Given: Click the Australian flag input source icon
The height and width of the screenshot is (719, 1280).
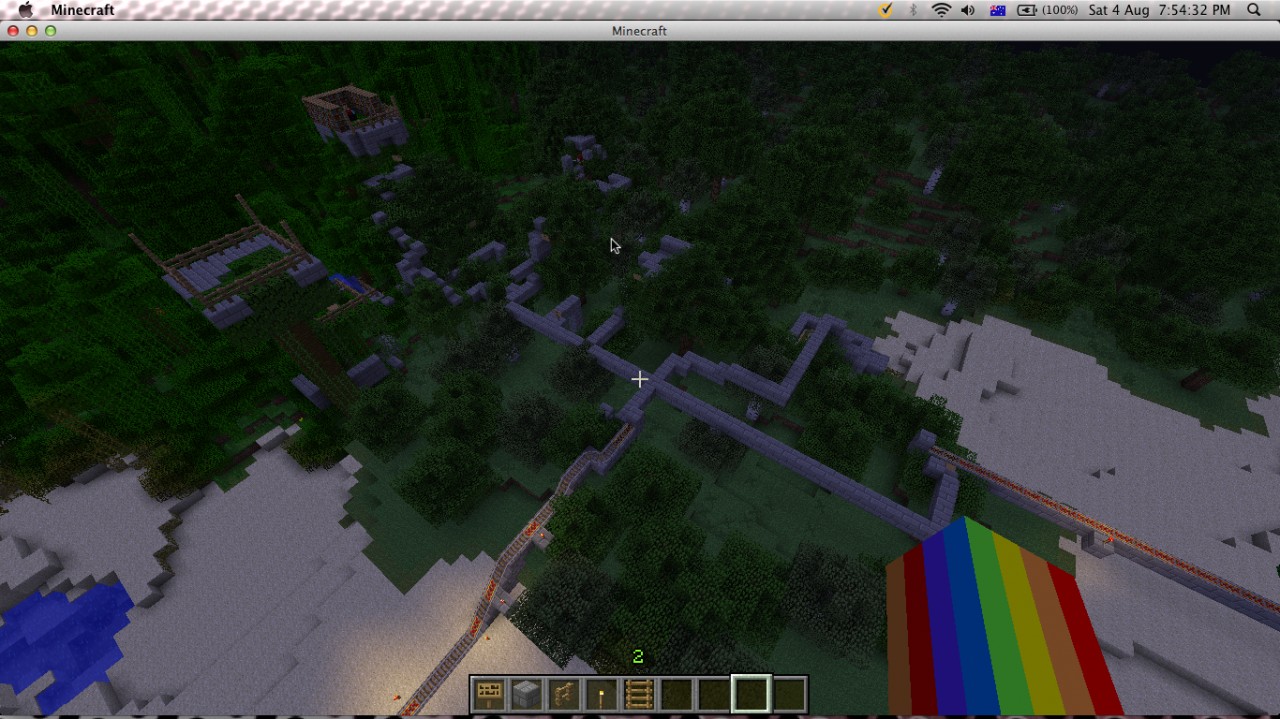Looking at the screenshot, I should point(996,10).
